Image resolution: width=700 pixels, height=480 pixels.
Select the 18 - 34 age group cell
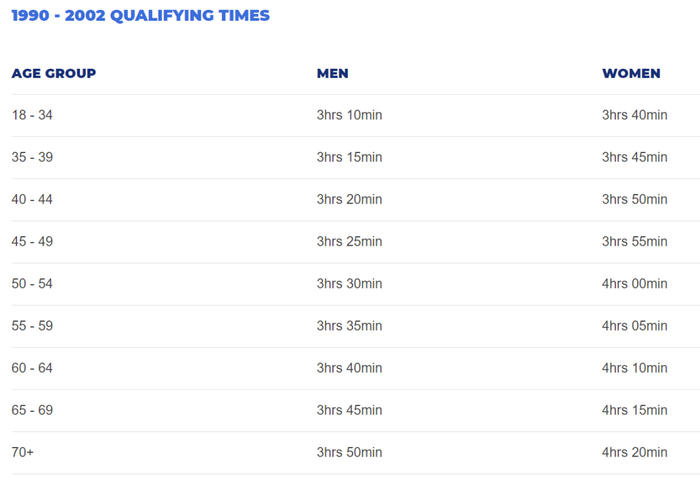tap(32, 115)
